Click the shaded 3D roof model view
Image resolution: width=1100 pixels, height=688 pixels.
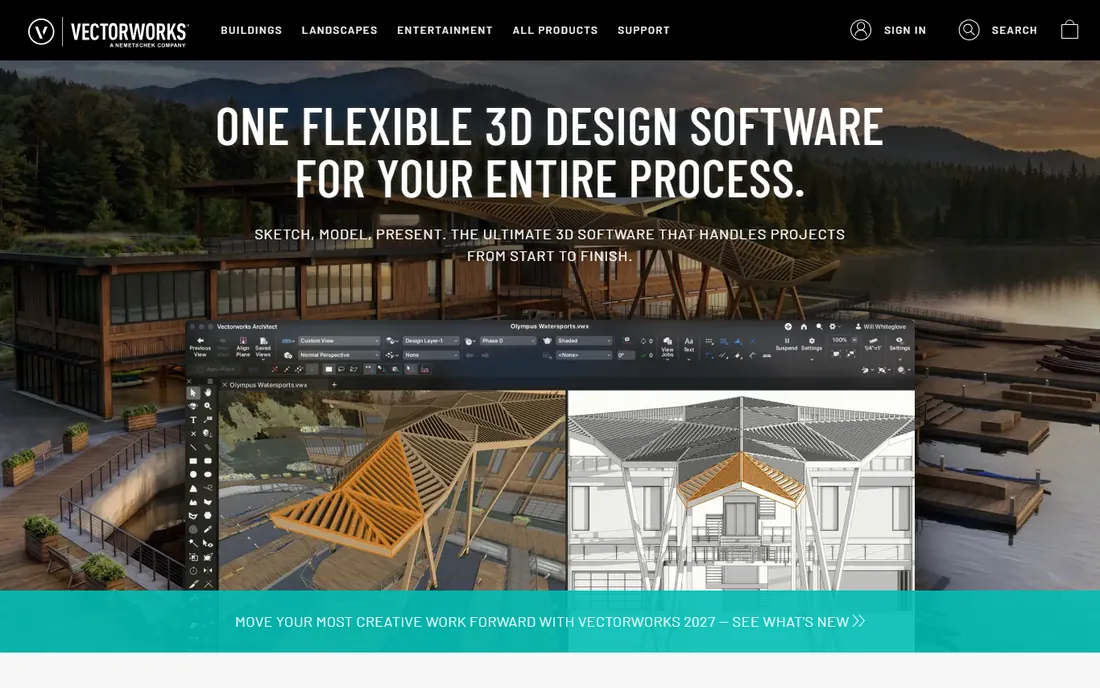pos(392,490)
